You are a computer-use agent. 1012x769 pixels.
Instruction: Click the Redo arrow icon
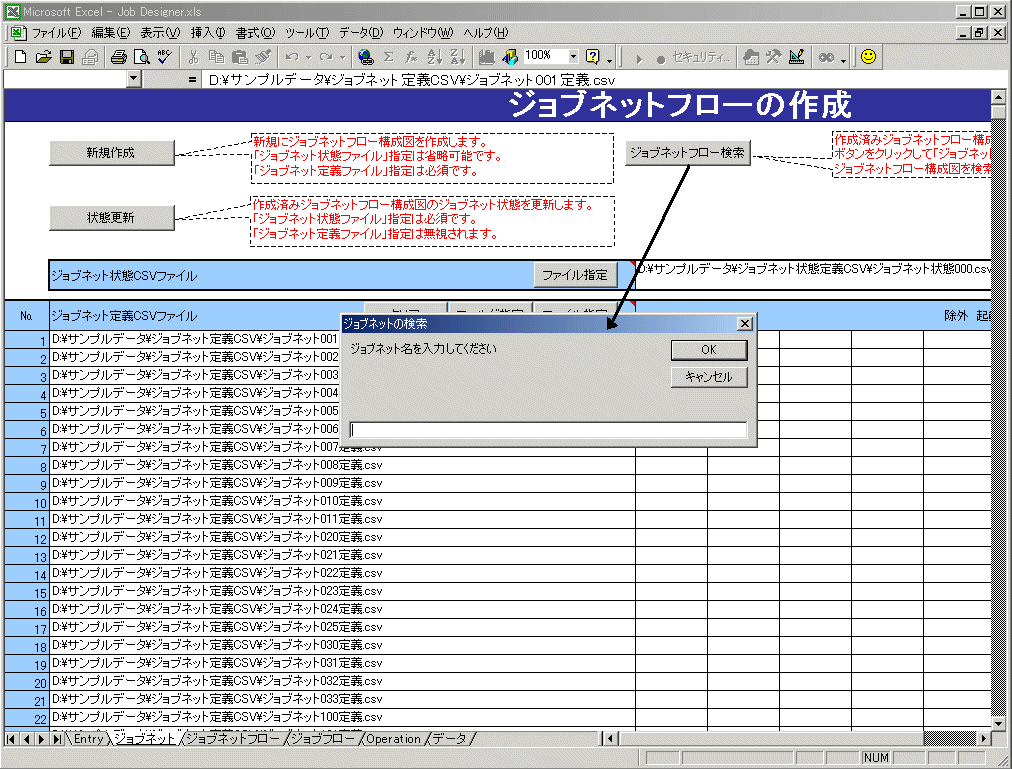tap(326, 57)
